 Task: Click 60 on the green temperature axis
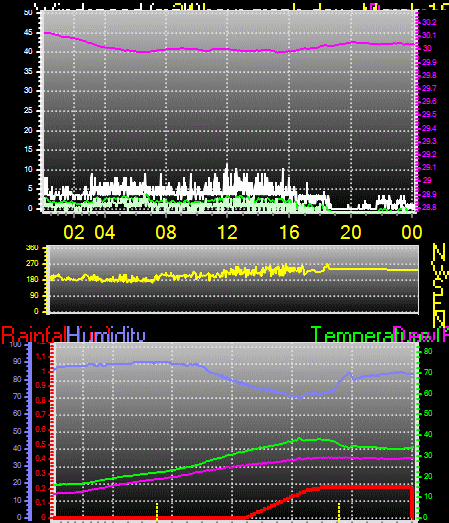click(x=428, y=393)
